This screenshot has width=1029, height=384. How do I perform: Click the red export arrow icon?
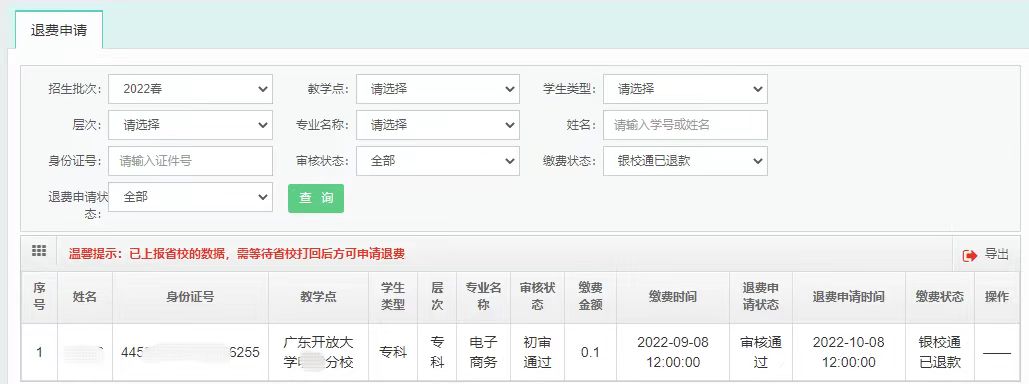click(970, 255)
